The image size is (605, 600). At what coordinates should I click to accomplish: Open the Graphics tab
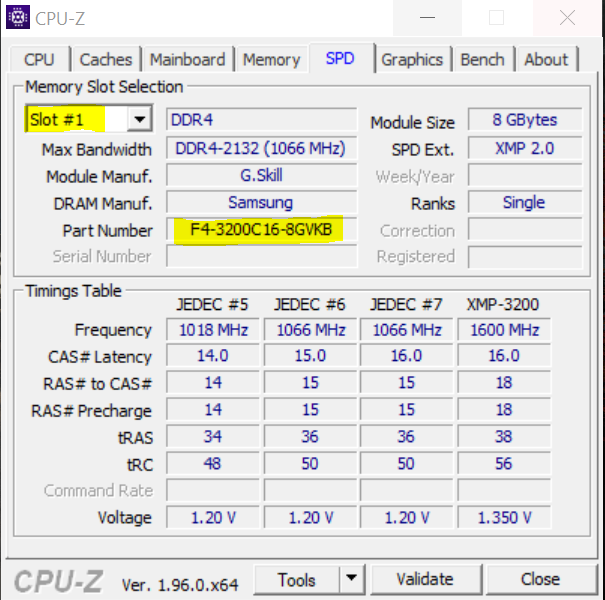click(412, 59)
